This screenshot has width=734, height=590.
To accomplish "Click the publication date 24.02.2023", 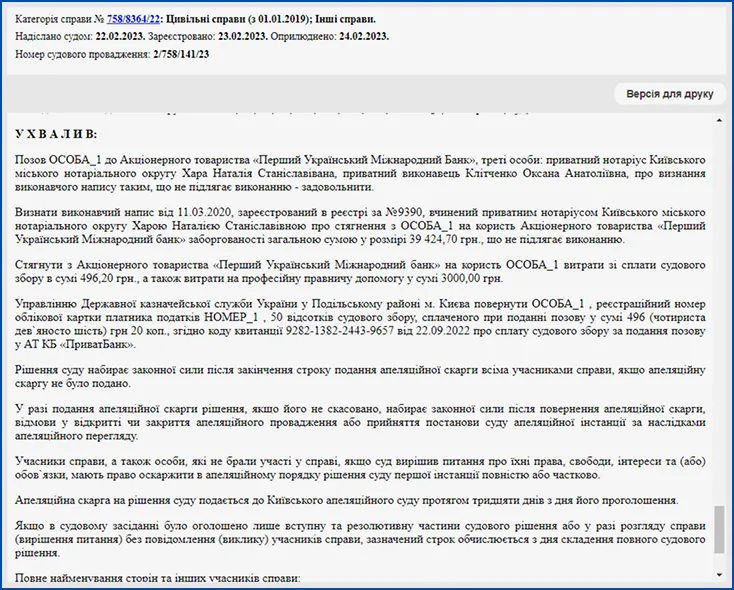I will [364, 37].
